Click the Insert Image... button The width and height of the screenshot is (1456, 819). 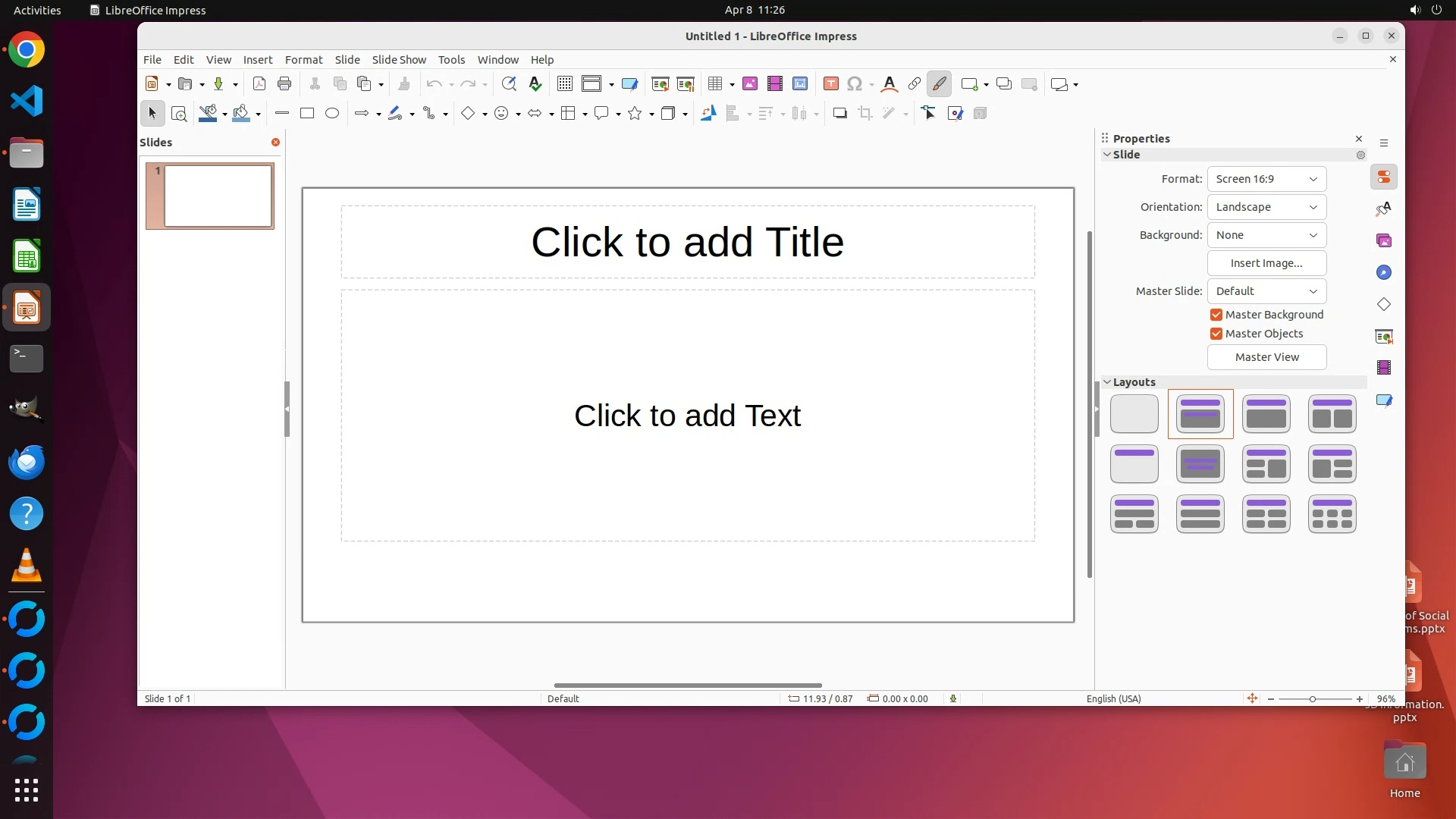(x=1266, y=263)
